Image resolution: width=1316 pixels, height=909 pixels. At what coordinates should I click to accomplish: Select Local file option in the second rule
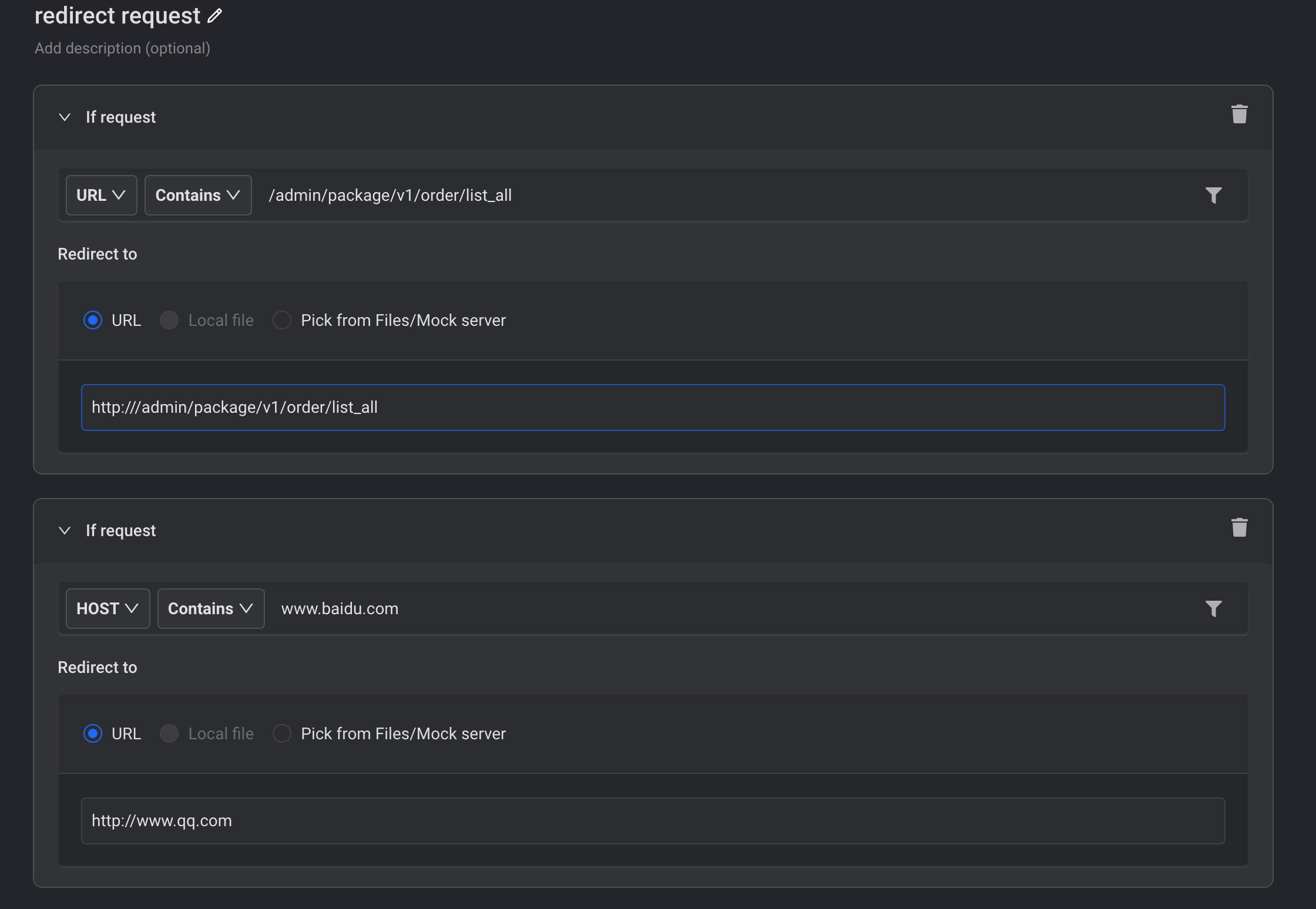click(x=169, y=733)
